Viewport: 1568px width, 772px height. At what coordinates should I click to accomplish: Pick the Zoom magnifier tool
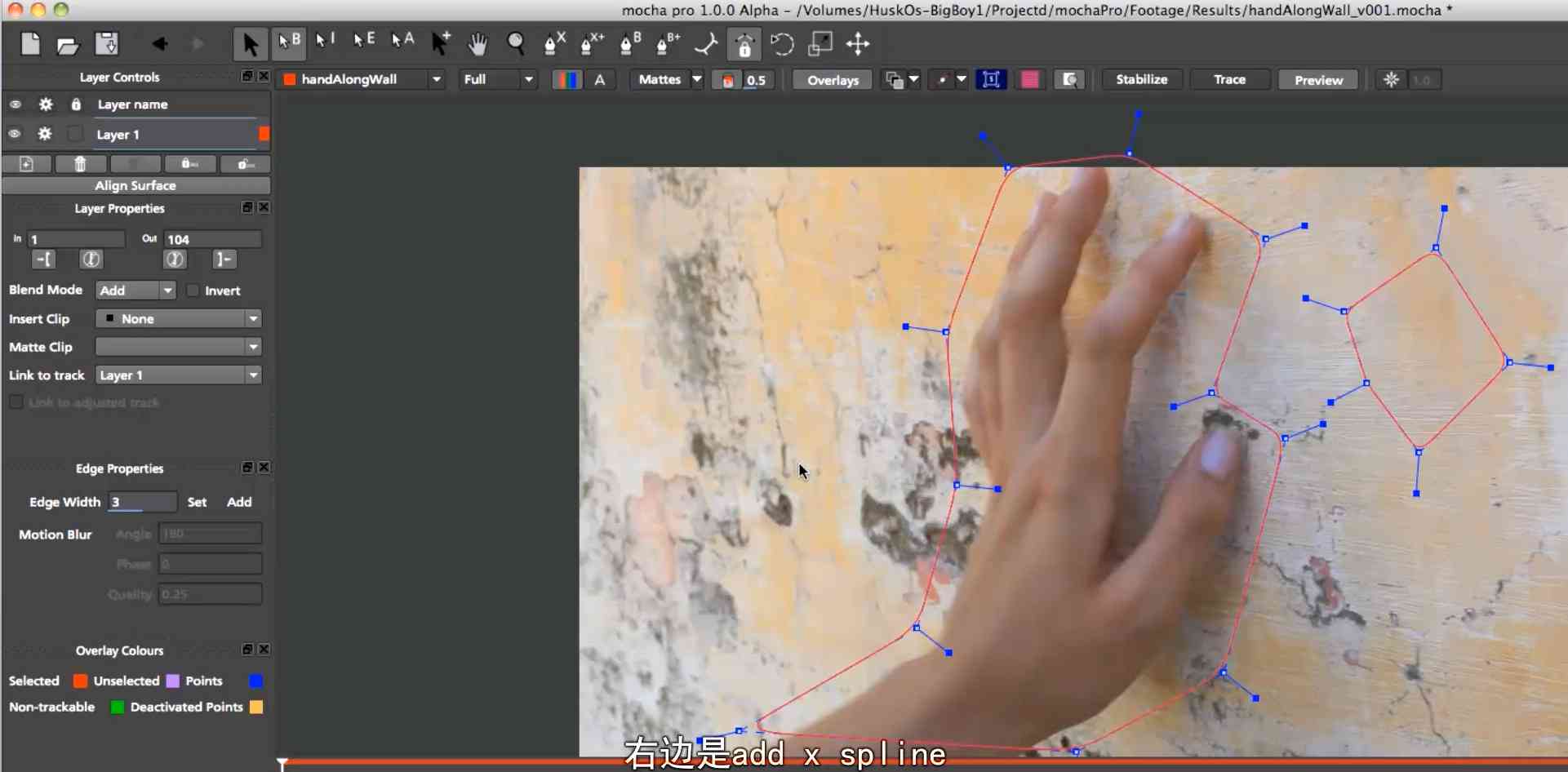point(516,44)
